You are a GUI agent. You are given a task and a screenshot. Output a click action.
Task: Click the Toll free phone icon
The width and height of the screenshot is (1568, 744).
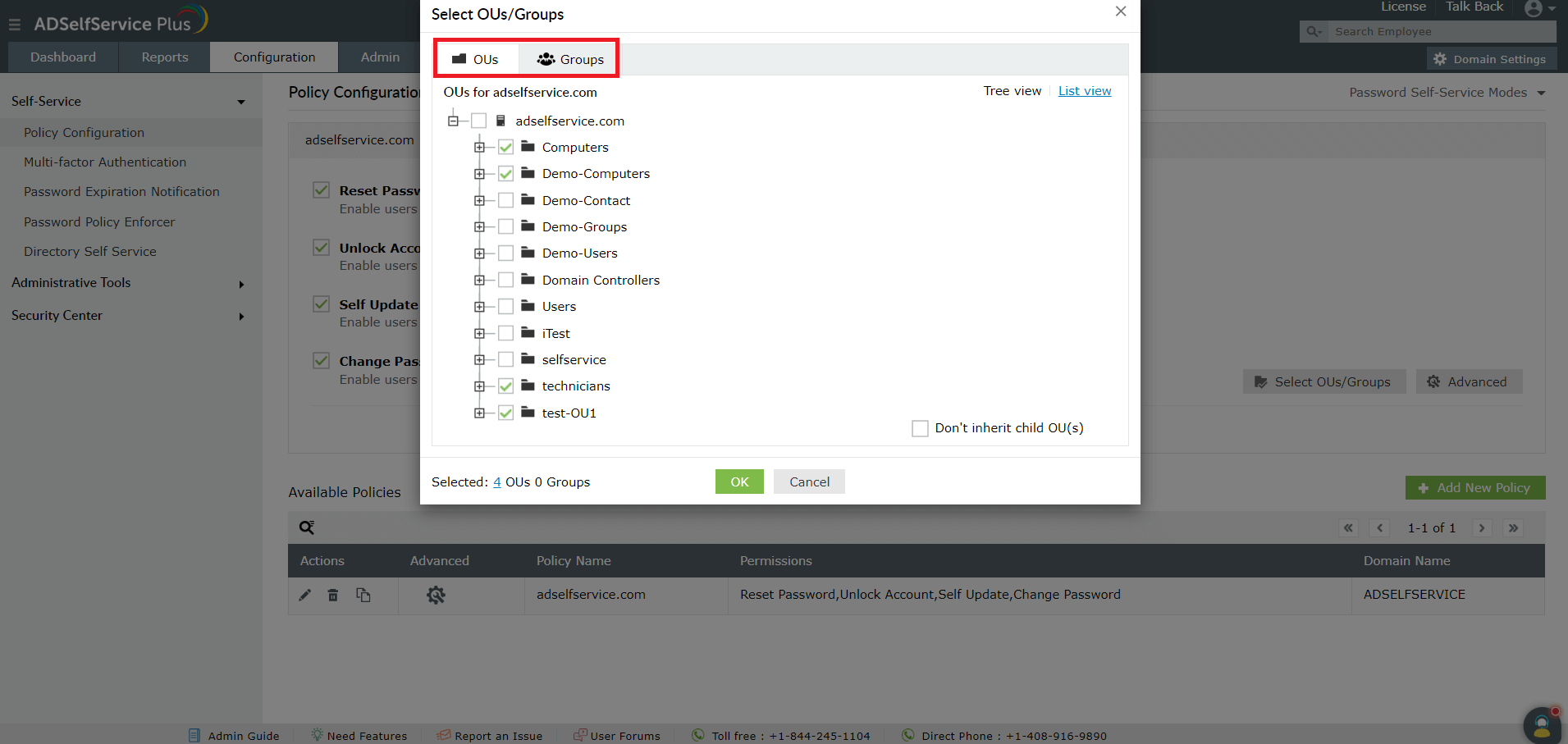(x=698, y=735)
